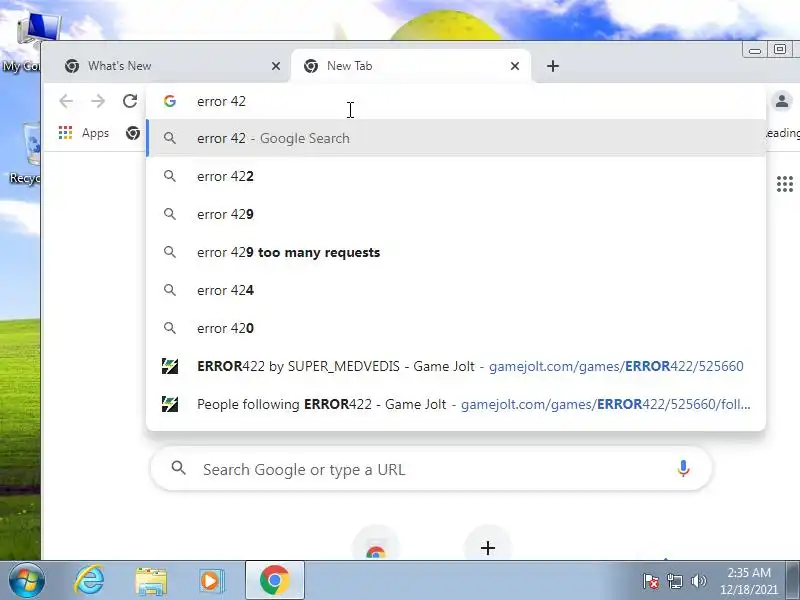Click the Chrome taskbar button
This screenshot has height=600, width=800.
(x=274, y=581)
